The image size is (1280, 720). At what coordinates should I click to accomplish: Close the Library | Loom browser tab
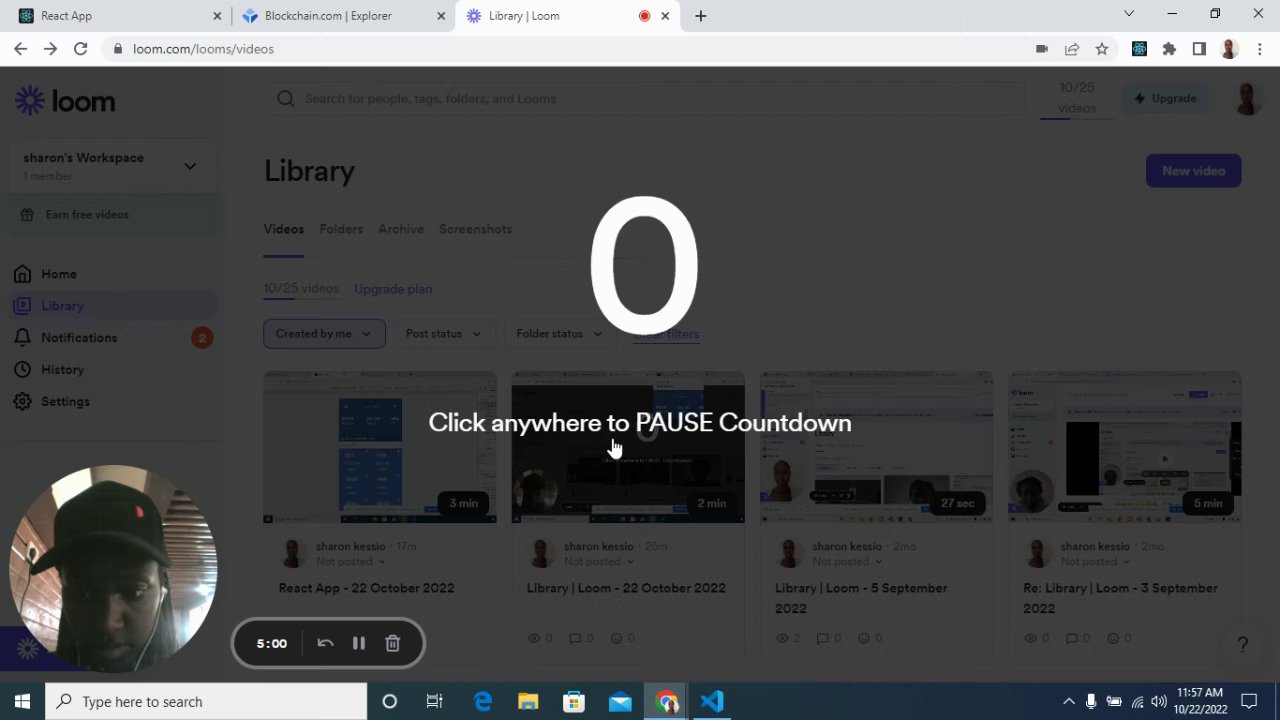(665, 16)
